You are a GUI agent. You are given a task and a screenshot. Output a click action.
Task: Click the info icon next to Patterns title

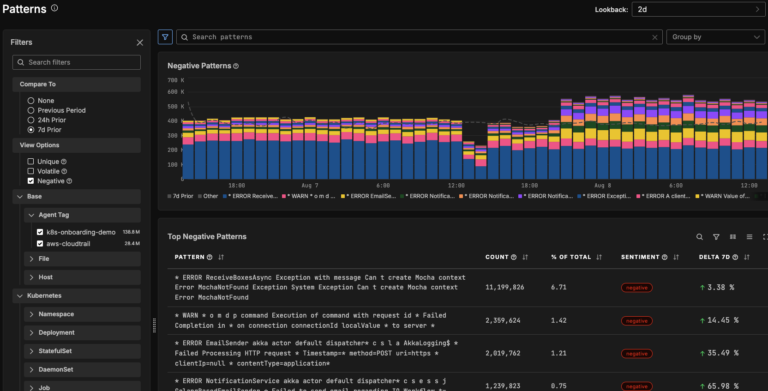pos(54,8)
